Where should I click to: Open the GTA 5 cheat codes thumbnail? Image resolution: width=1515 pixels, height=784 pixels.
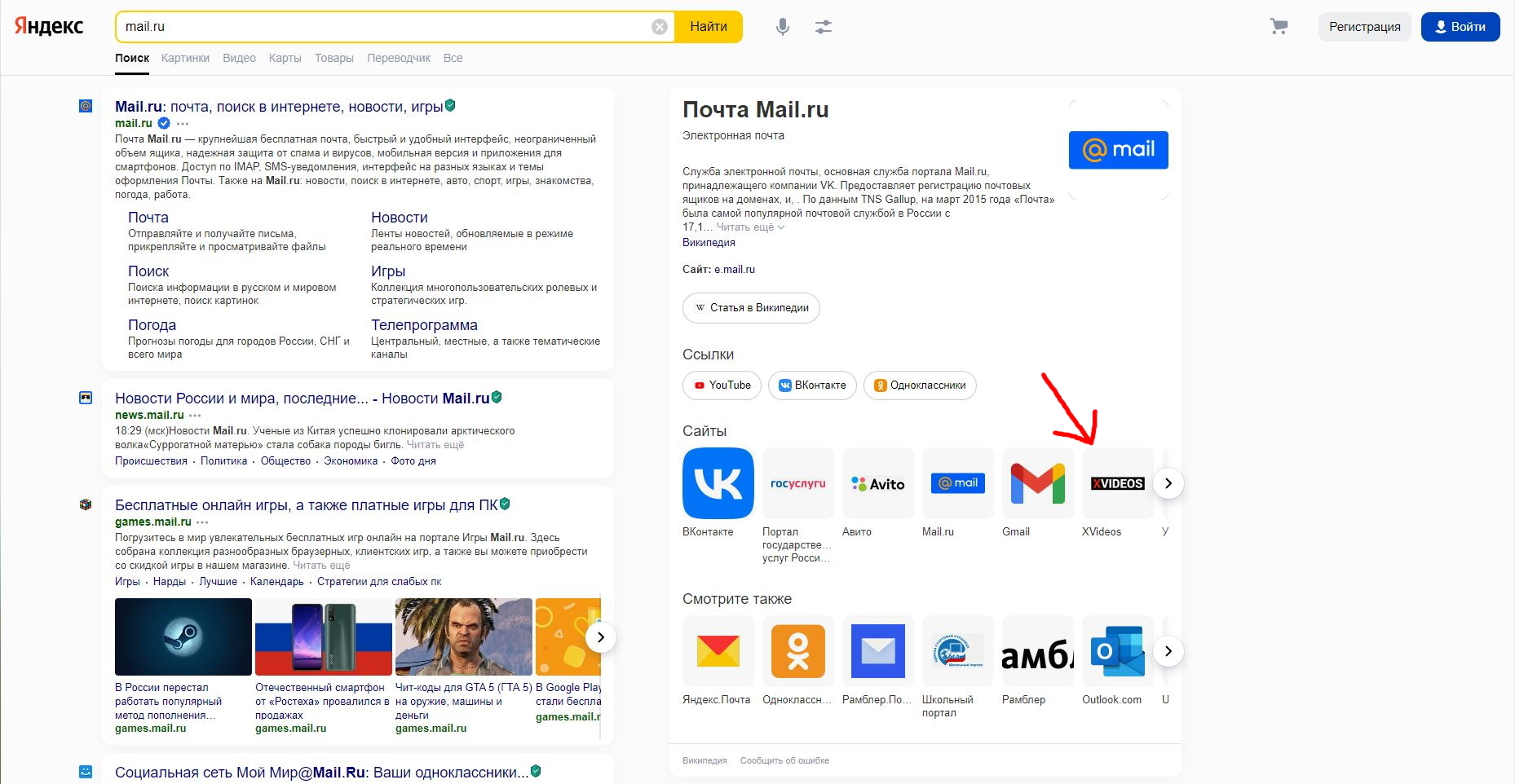(x=464, y=636)
